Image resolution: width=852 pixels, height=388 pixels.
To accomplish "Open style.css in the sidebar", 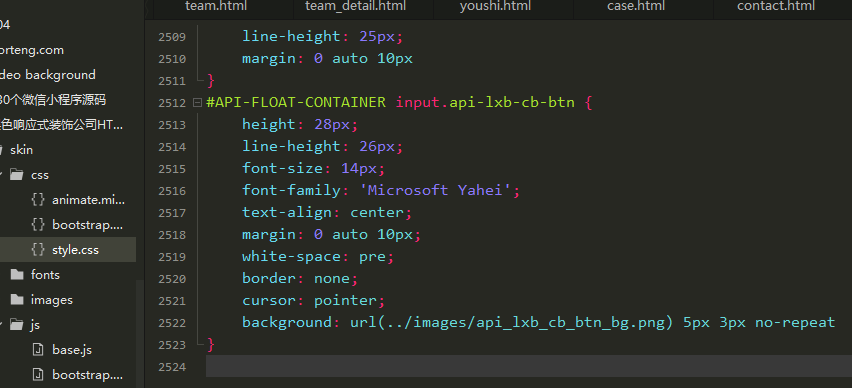I will pyautogui.click(x=75, y=250).
